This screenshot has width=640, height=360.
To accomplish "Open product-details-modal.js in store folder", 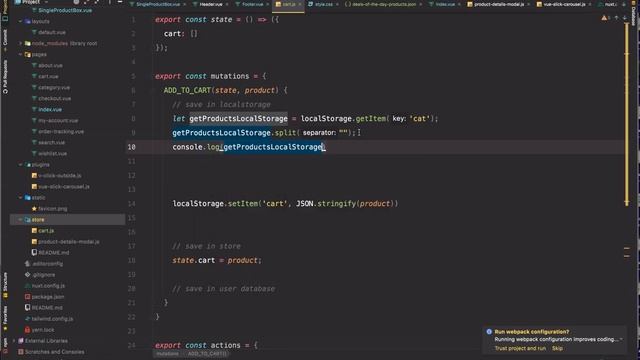I will coord(69,242).
